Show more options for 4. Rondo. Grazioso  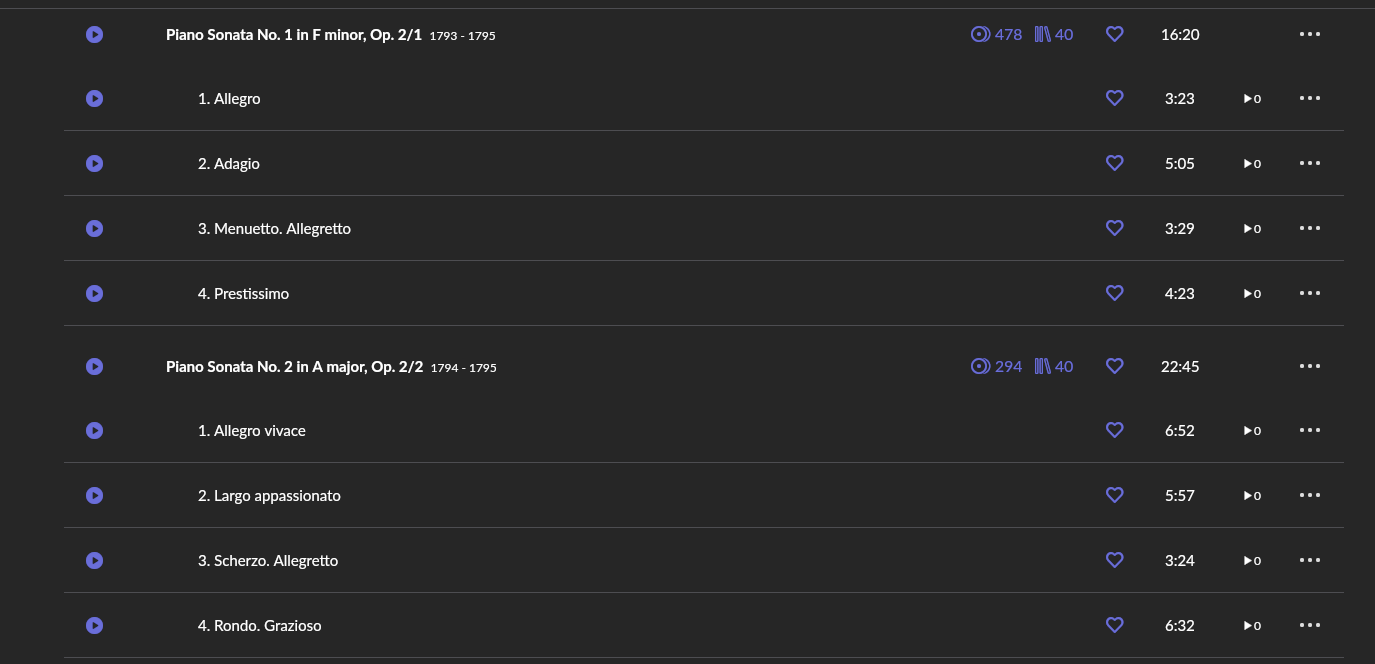1310,626
